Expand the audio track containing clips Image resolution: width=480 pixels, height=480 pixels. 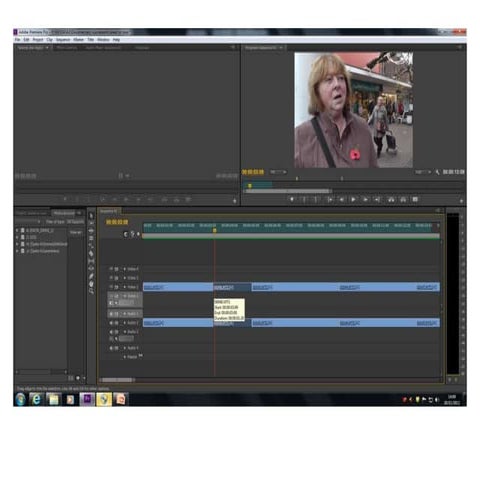(x=125, y=323)
